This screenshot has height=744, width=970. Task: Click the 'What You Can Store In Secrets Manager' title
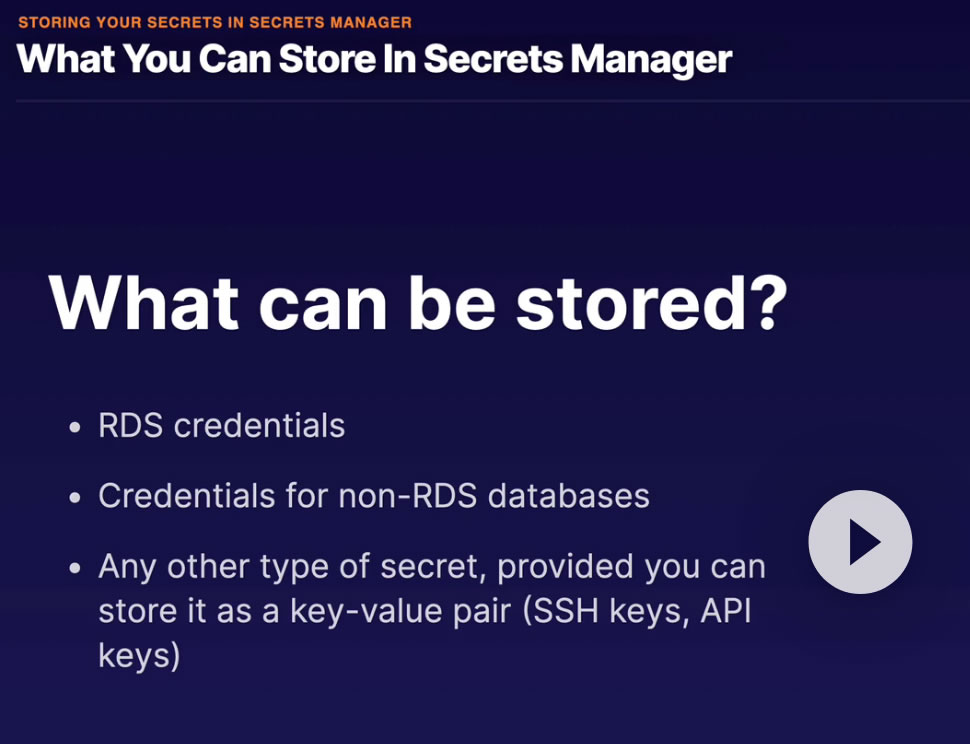(x=375, y=59)
